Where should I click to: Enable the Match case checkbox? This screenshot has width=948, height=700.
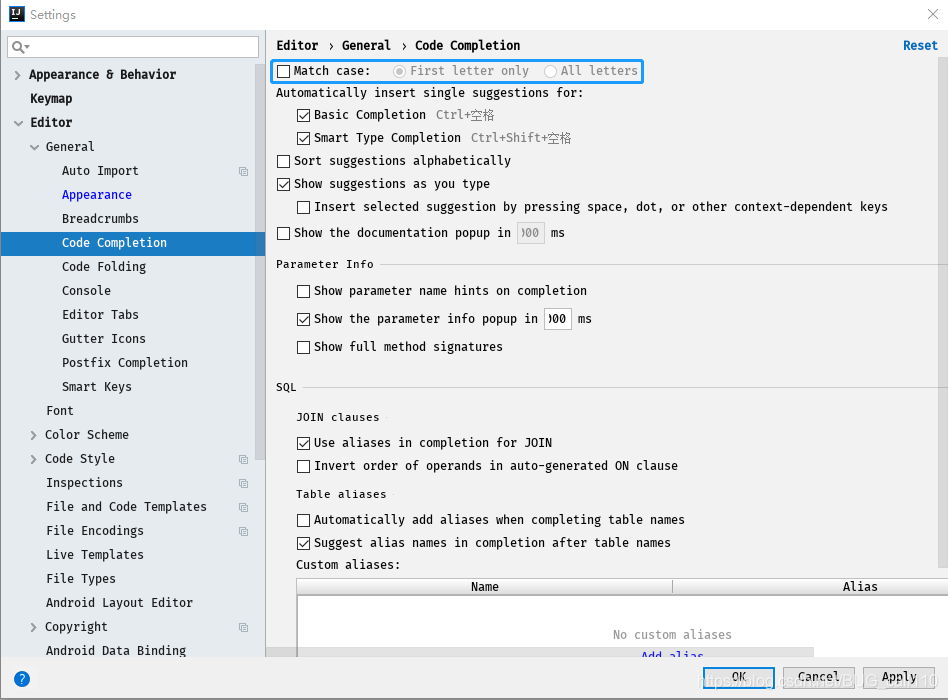coord(285,70)
